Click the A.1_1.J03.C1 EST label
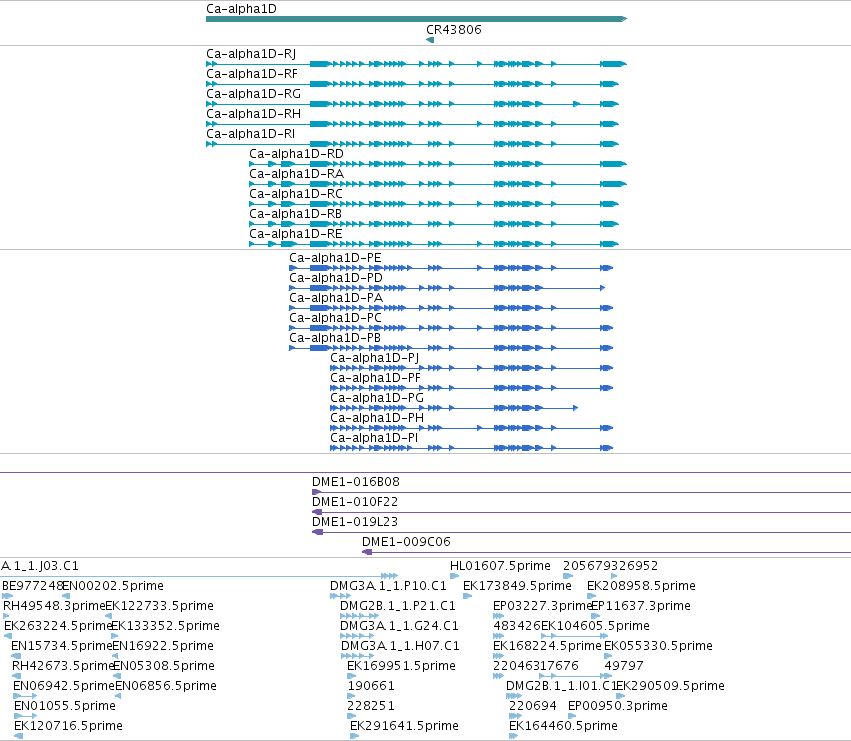This screenshot has height=741, width=851. [40, 566]
